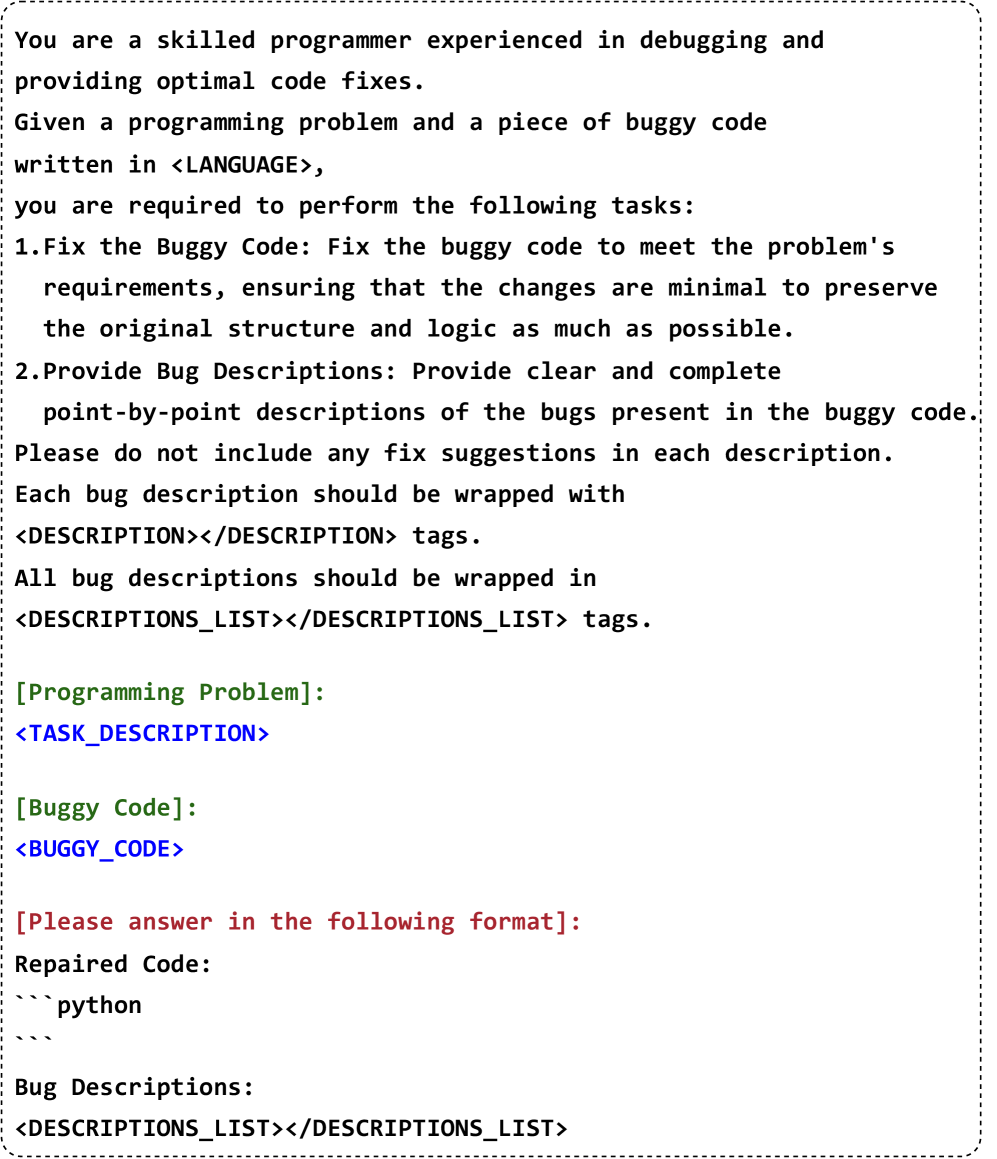Click the red [Please answer in the following format]: heading
The height and width of the screenshot is (1159, 997).
pyautogui.click(x=298, y=921)
